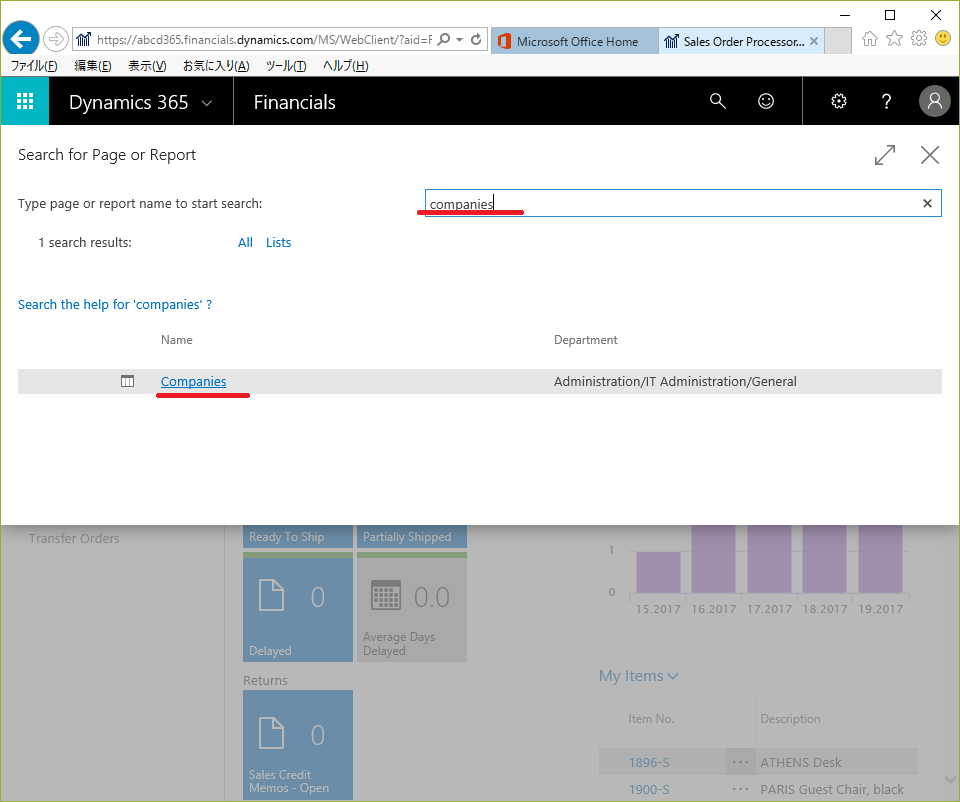Refresh the page from the address bar
The image size is (960, 802).
pos(476,40)
